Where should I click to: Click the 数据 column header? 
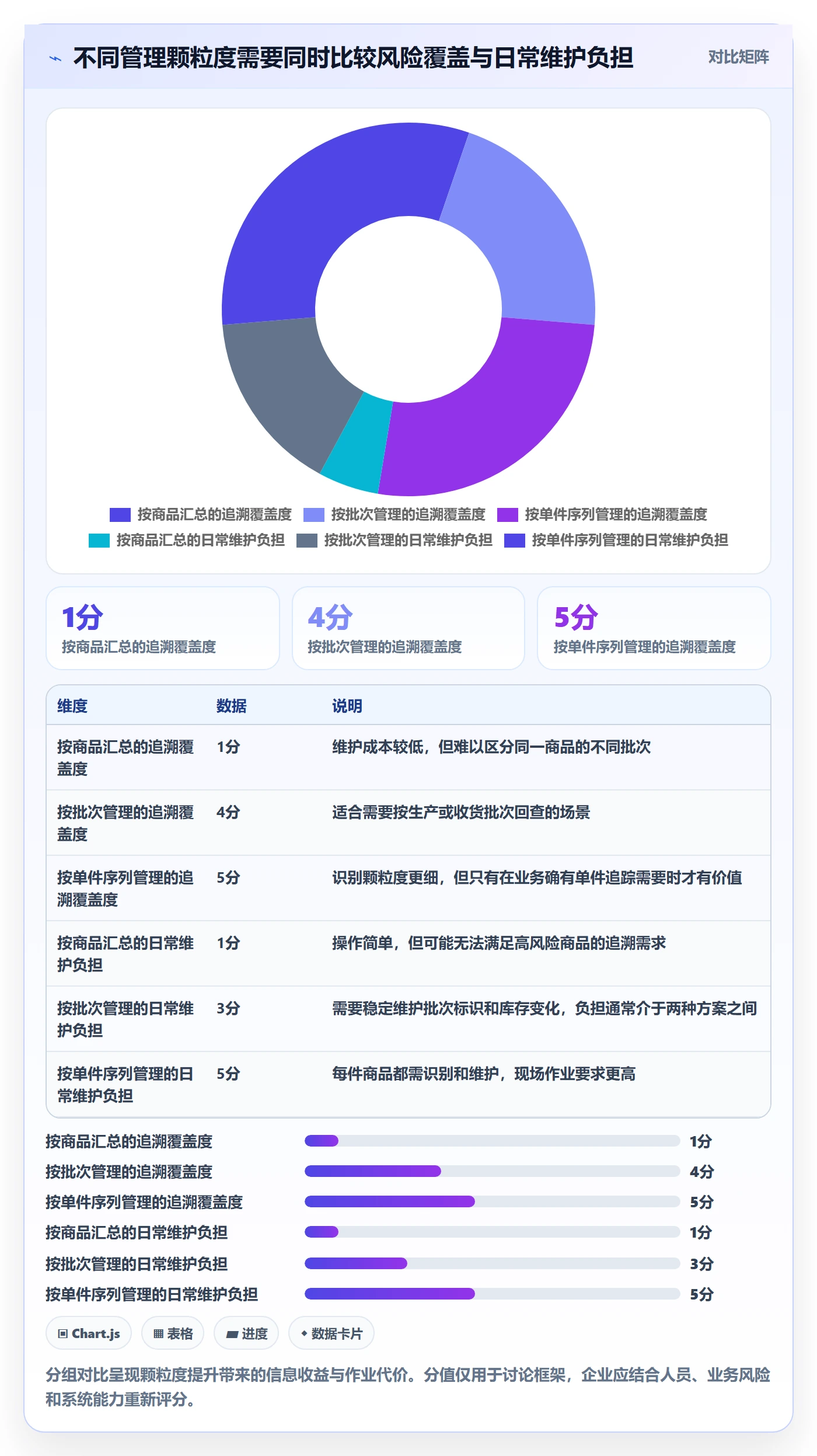click(x=232, y=706)
